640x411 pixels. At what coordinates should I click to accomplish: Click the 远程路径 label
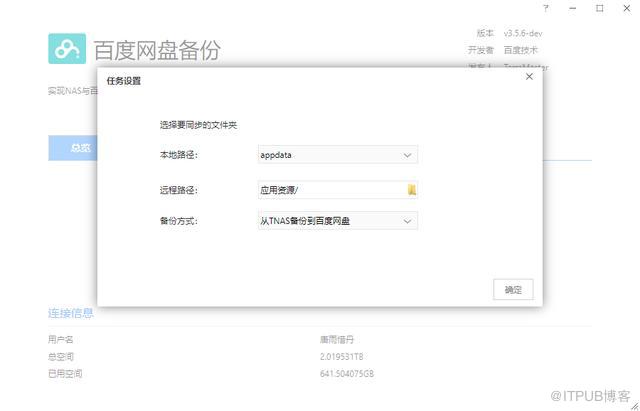pos(179,190)
